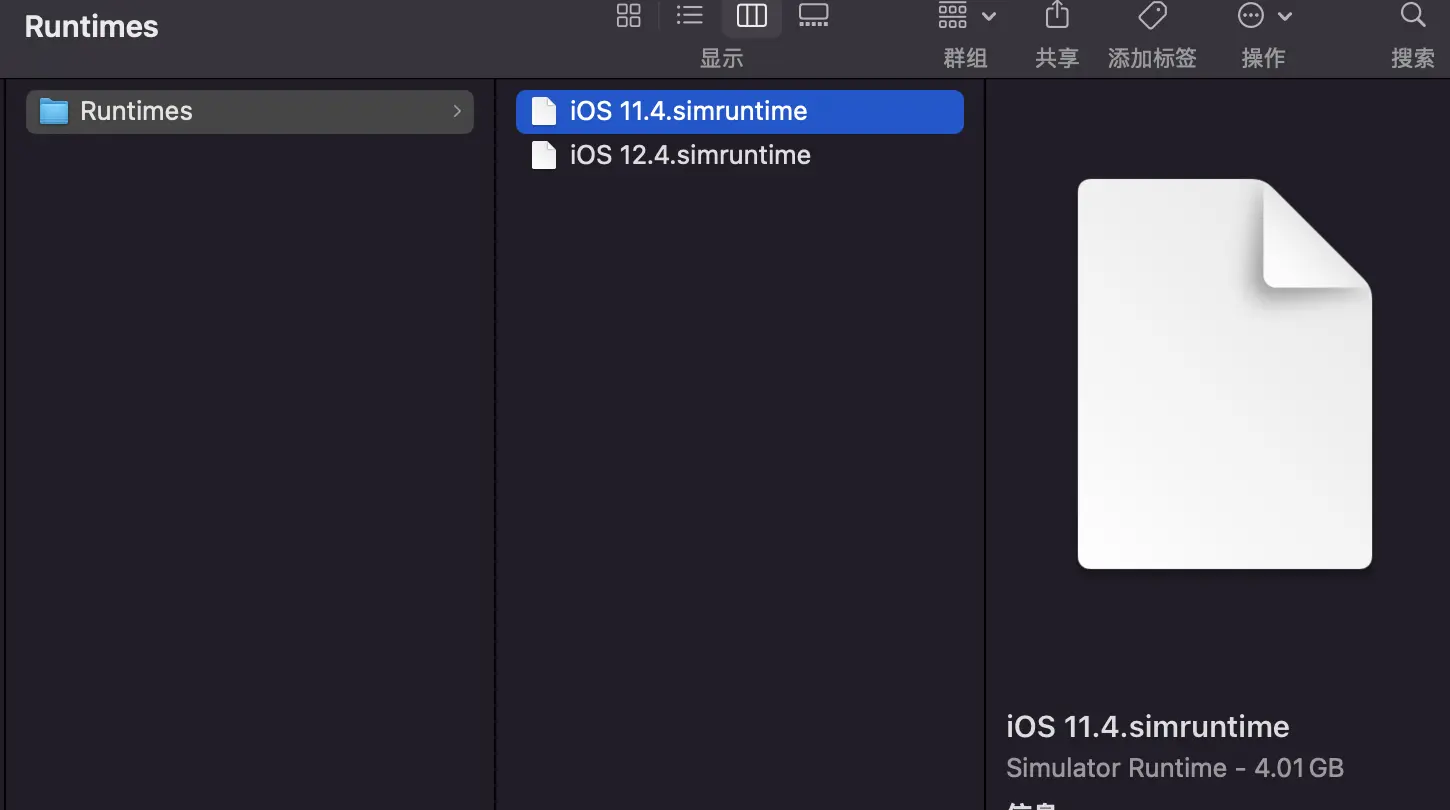Click the chevron on the Runtimes row
Screen dimensions: 1450x810
457,111
